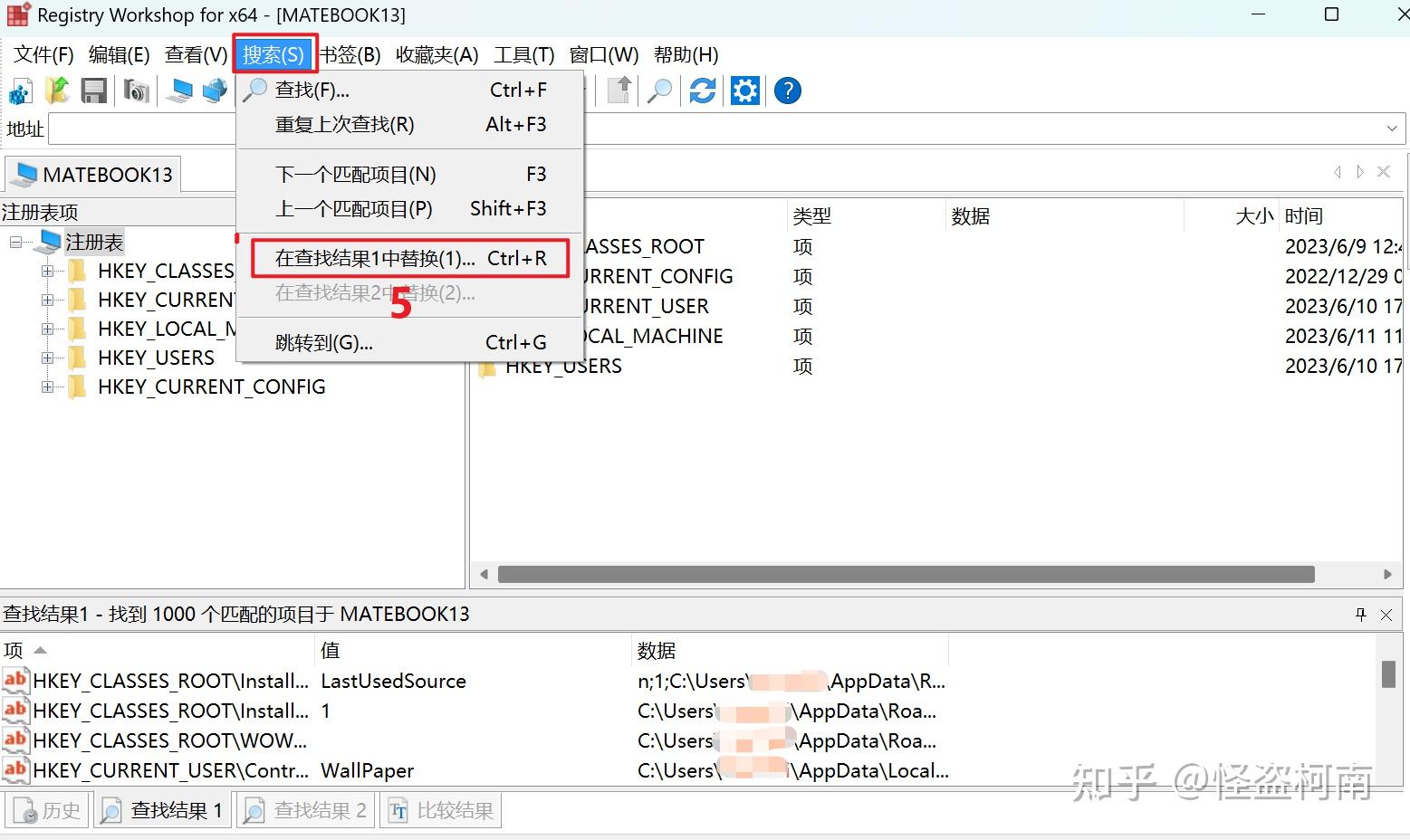Viewport: 1410px width, 840px height.
Task: Click the open key folder icon
Action: [57, 90]
